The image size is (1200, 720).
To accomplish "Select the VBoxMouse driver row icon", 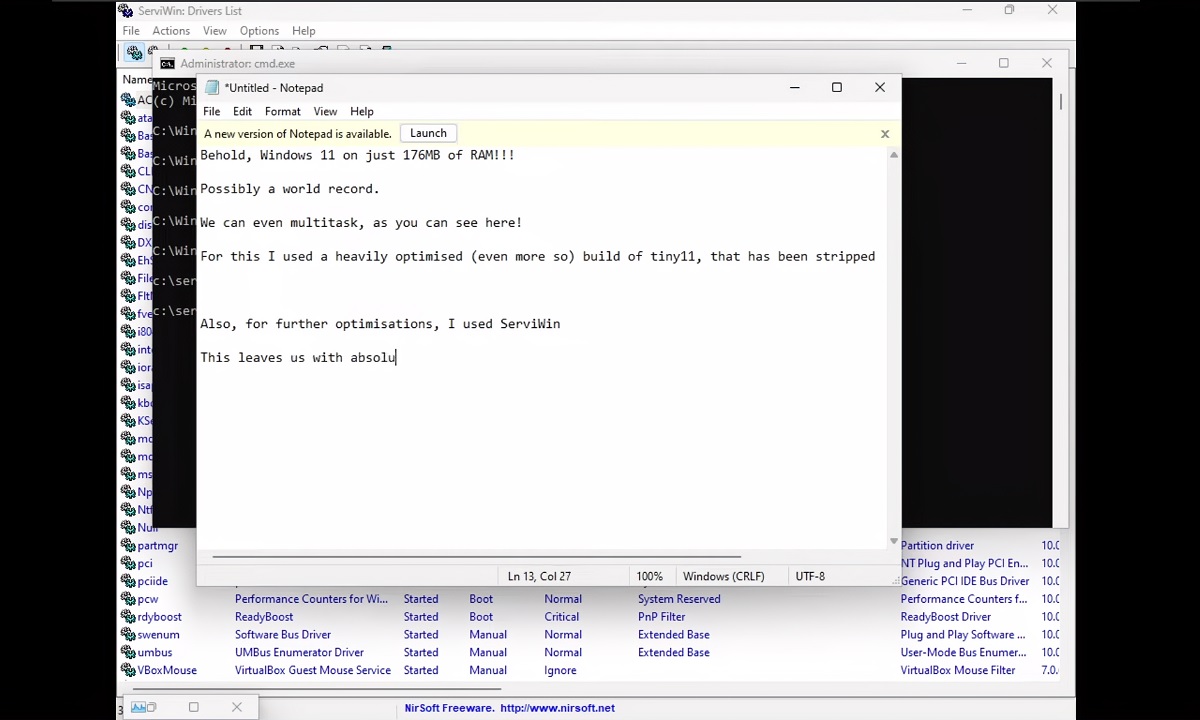I will coord(128,671).
